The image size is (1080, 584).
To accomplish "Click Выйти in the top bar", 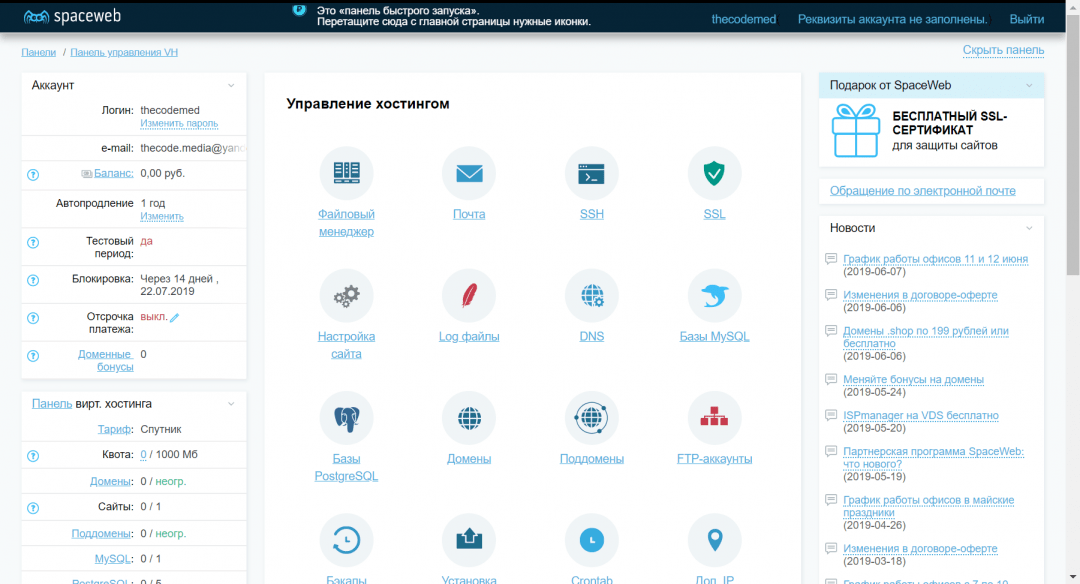I will pyautogui.click(x=1026, y=19).
